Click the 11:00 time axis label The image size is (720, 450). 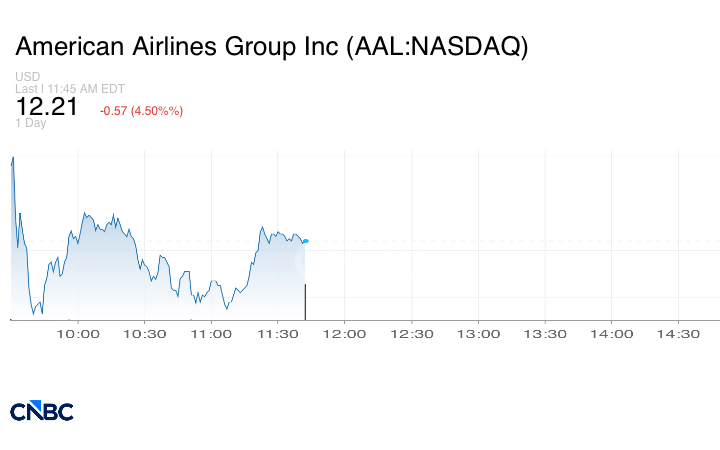[212, 333]
